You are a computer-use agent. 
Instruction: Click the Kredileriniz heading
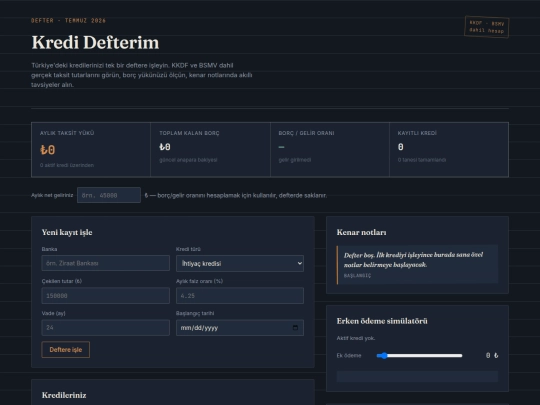64,395
